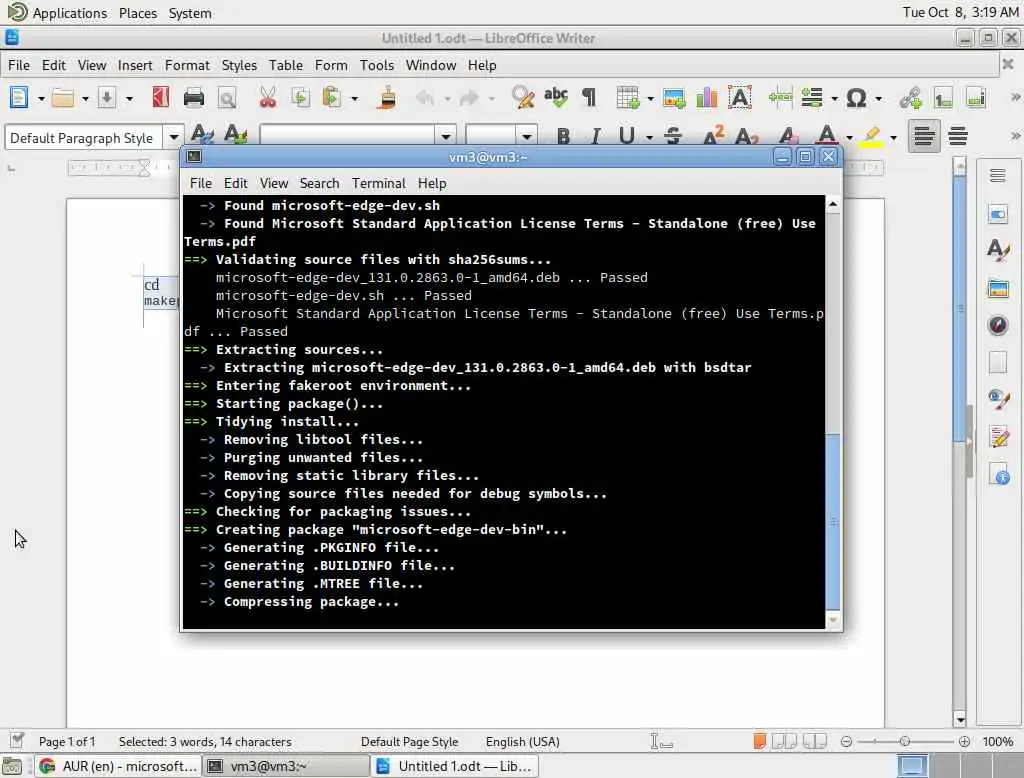The image size is (1024, 778).
Task: Click the Print icon
Action: 194,98
